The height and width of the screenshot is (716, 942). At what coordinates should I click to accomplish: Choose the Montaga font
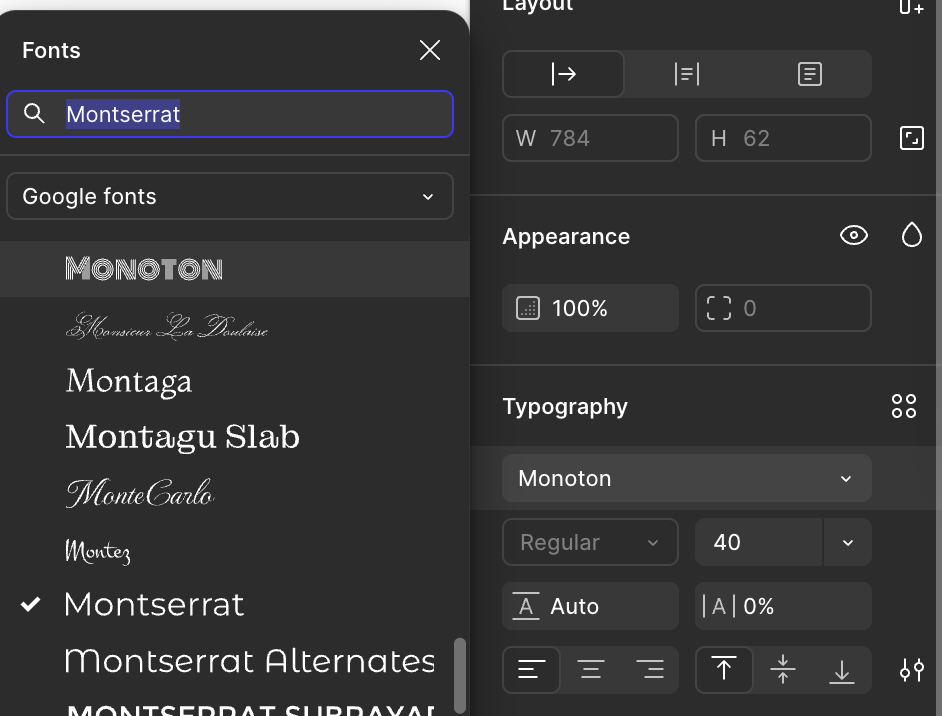(x=234, y=381)
